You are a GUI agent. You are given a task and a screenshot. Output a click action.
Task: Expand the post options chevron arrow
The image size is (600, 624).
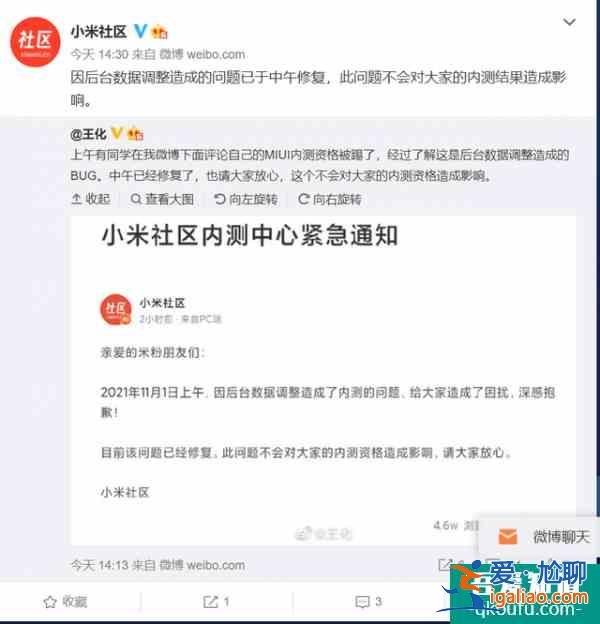pyautogui.click(x=569, y=22)
